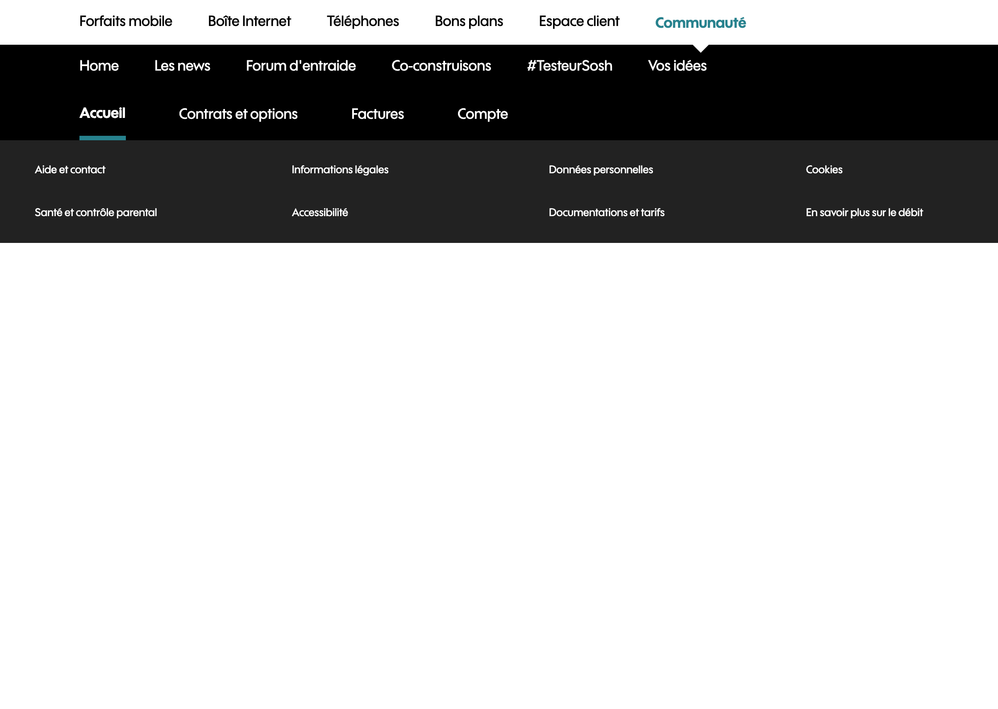Select the Compte tab

482,114
